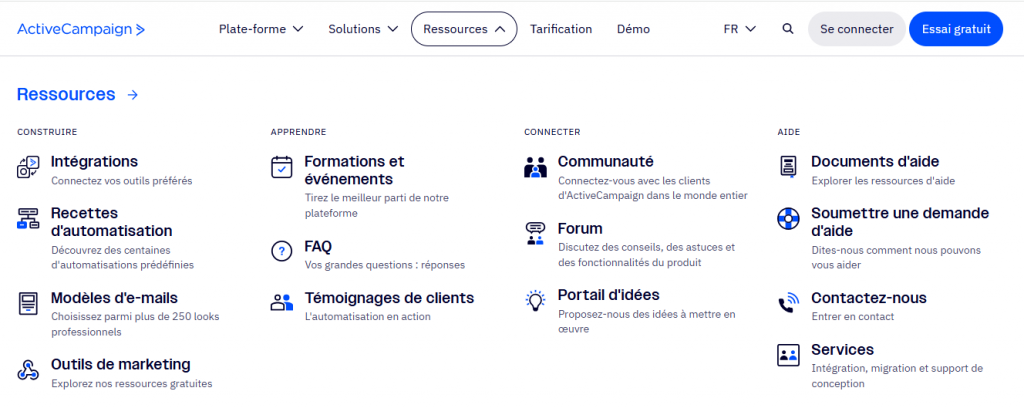Viewport: 1024px width, 408px height.
Task: Open the Recettes d'automatisation link
Action: (112, 222)
